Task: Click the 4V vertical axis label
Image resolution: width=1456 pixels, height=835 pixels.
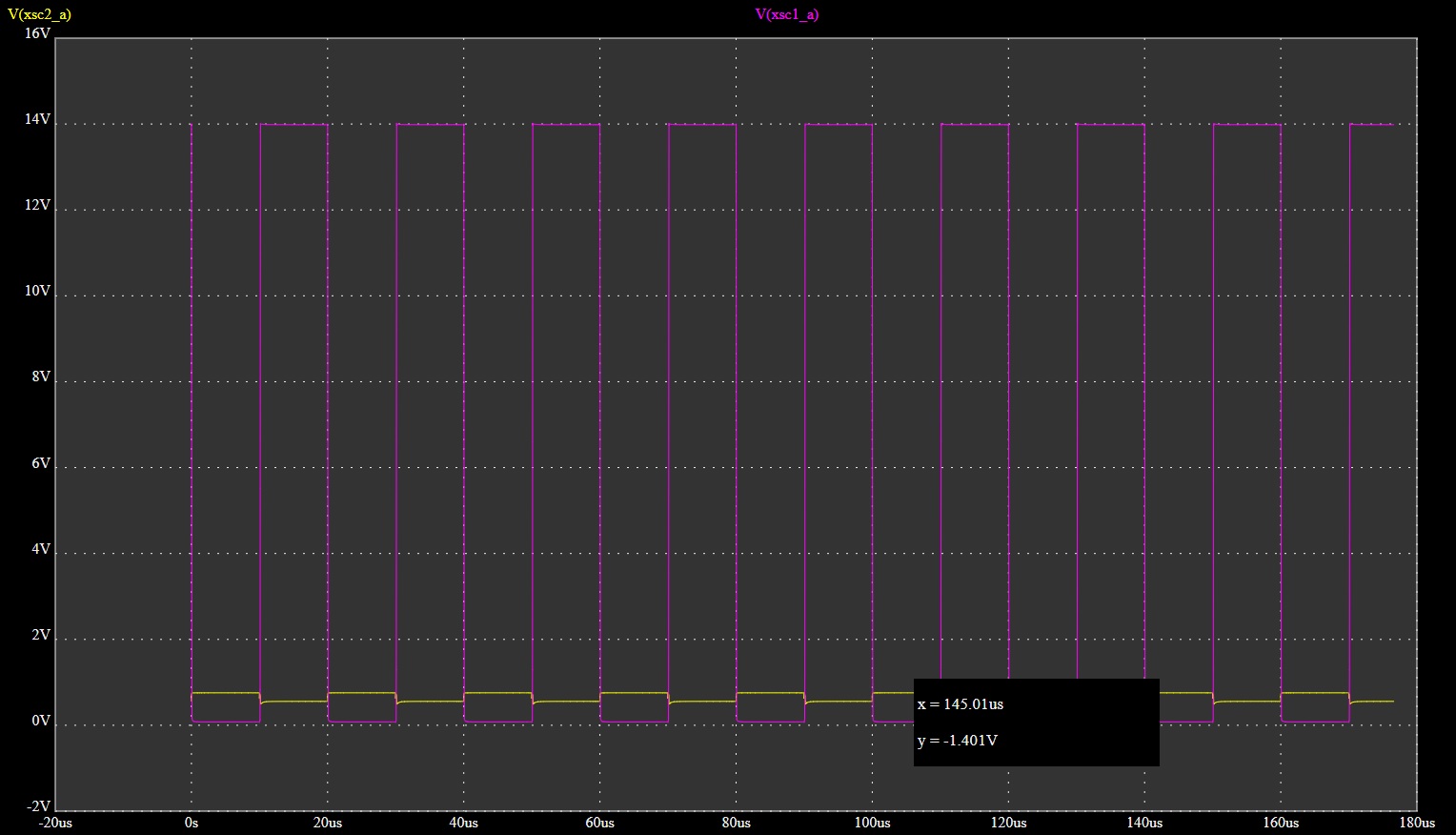Action: pyautogui.click(x=41, y=549)
